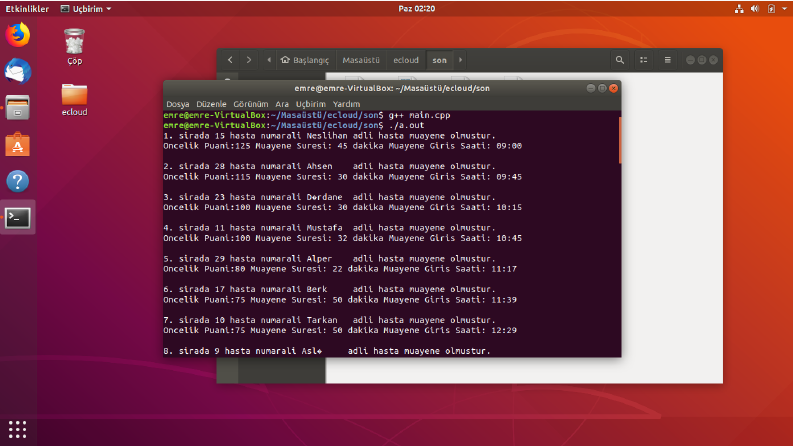Screen dimensions: 793x446
Task: Click the './a.out' command text
Action: click(x=407, y=125)
